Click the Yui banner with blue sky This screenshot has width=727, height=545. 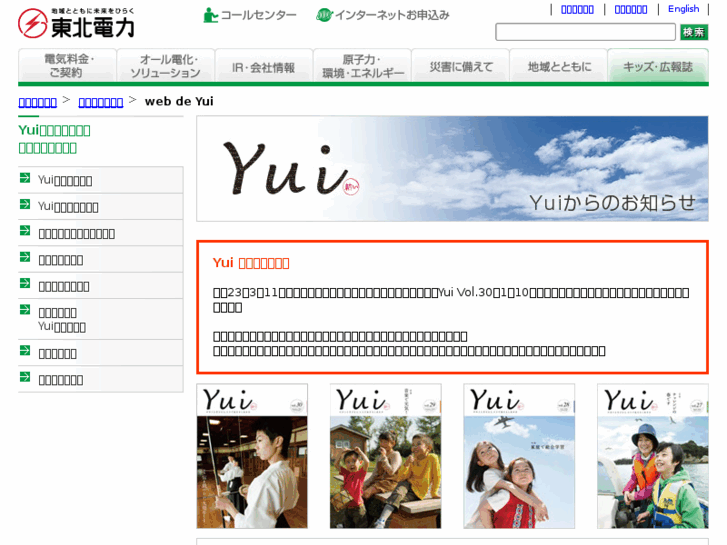coord(452,168)
